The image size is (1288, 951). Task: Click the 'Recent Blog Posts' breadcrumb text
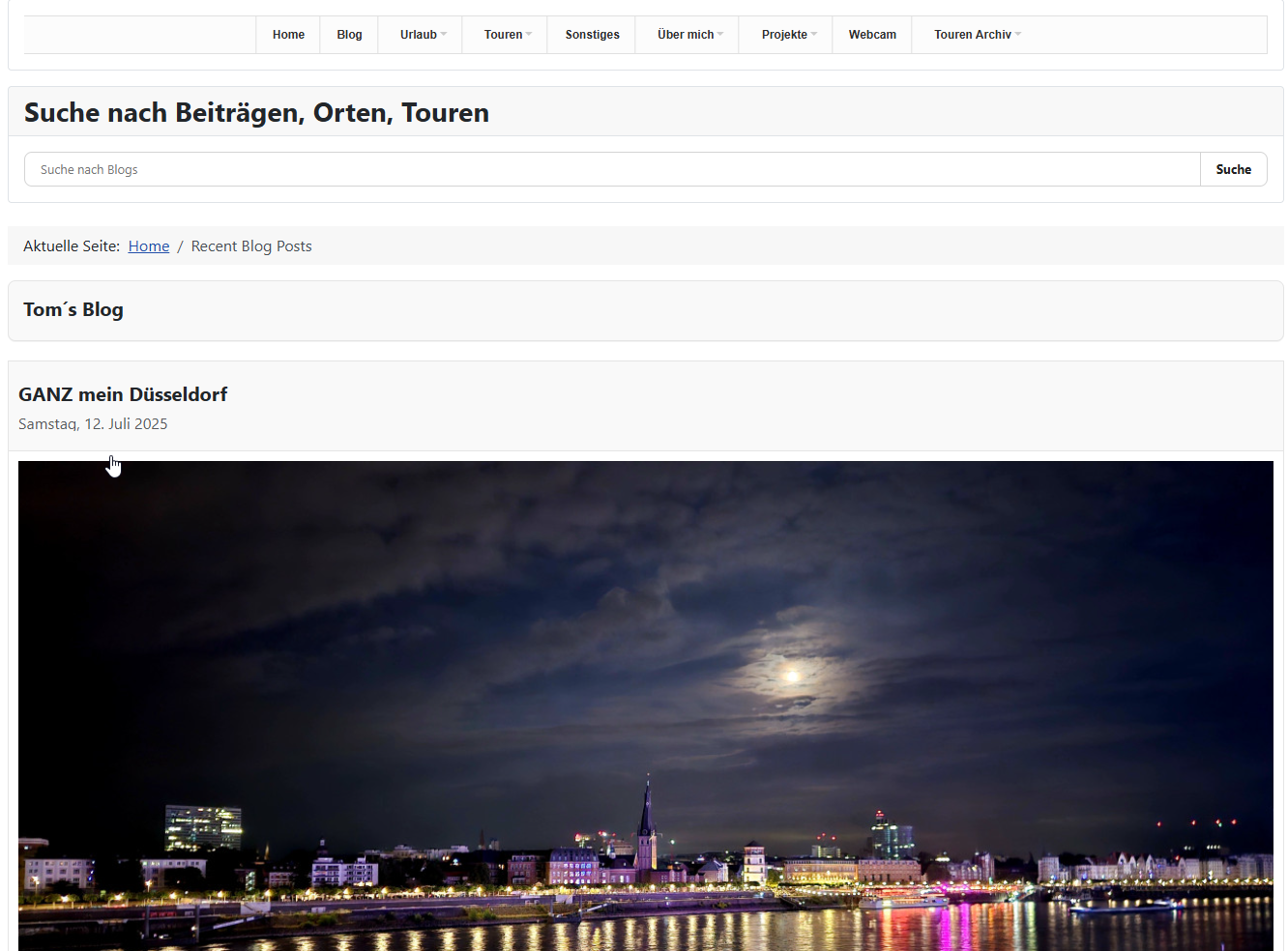[251, 246]
